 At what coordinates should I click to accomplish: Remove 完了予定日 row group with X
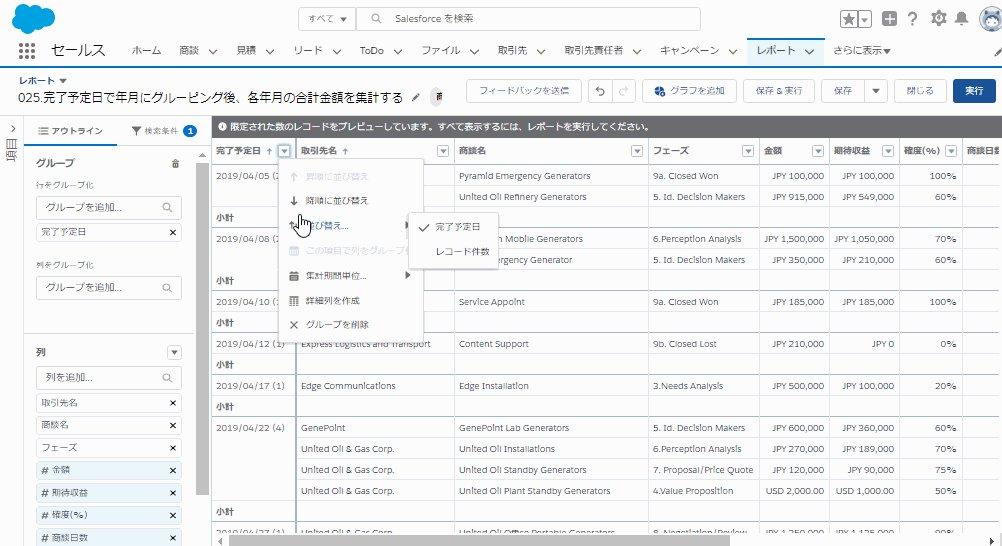click(173, 232)
